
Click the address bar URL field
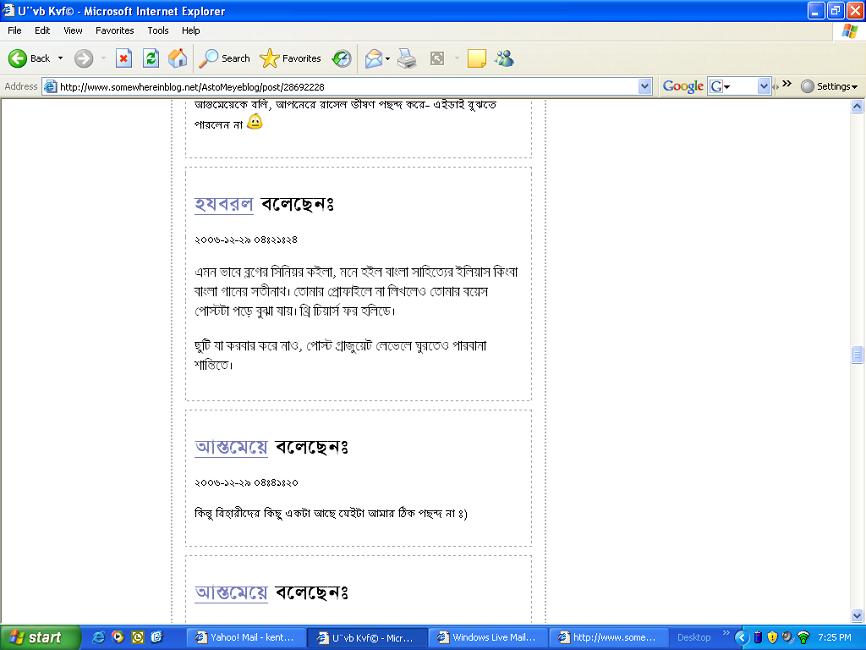[347, 87]
